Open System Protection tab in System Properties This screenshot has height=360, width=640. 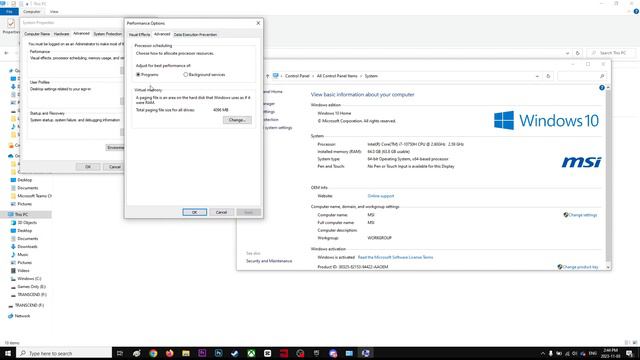(107, 34)
